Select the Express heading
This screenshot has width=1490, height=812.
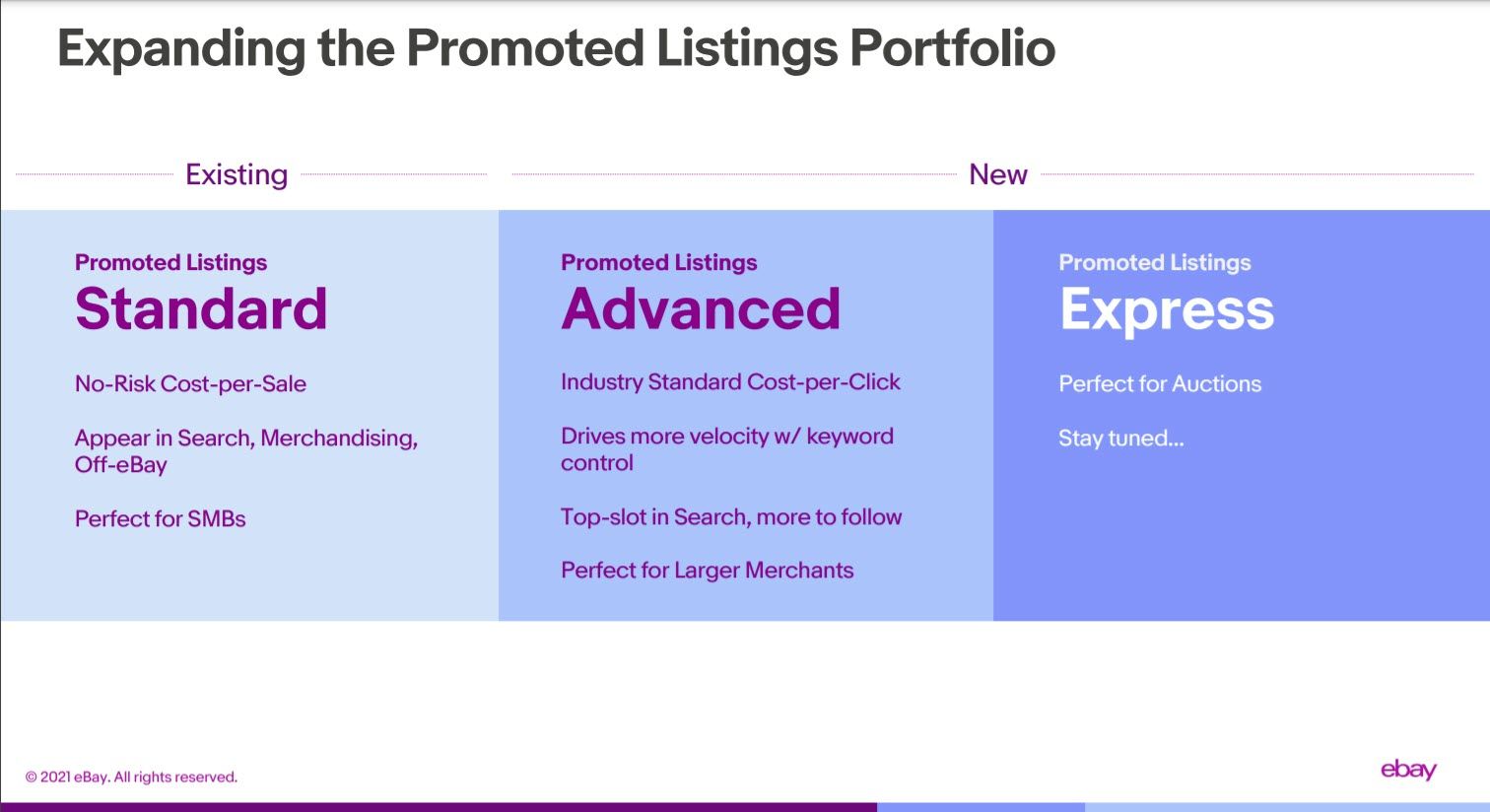click(x=1167, y=310)
